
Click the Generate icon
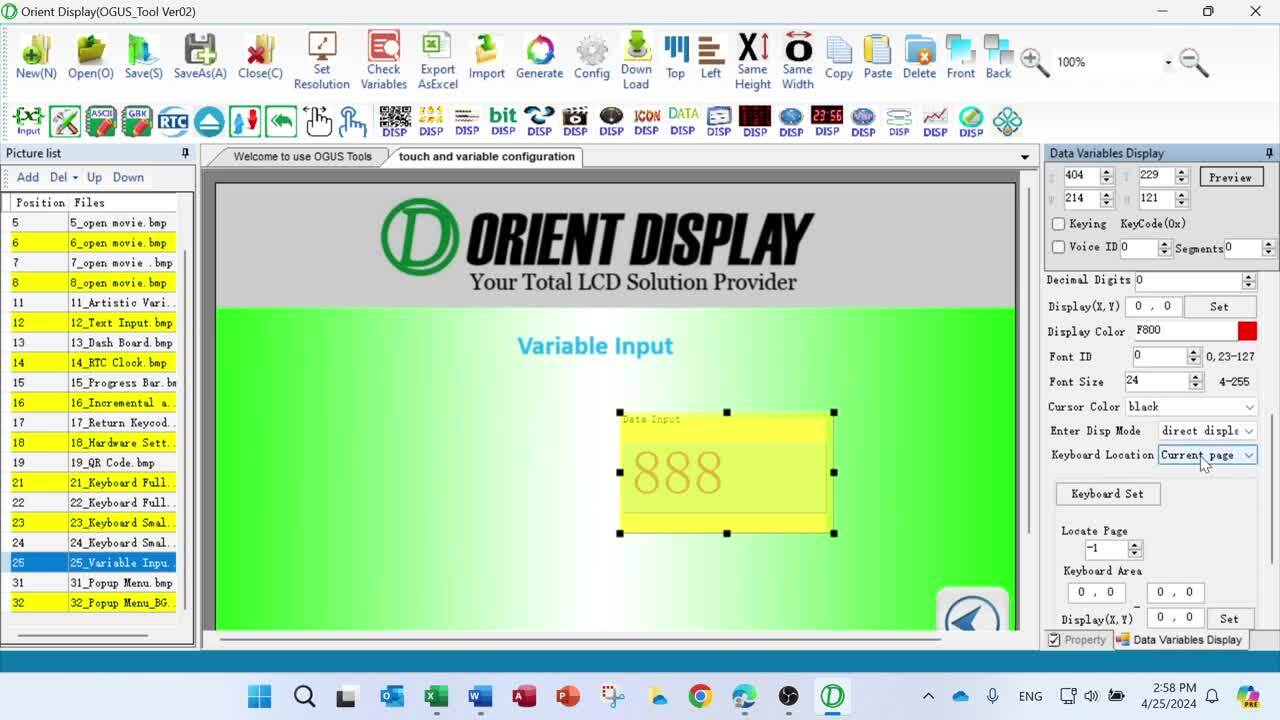(x=540, y=57)
